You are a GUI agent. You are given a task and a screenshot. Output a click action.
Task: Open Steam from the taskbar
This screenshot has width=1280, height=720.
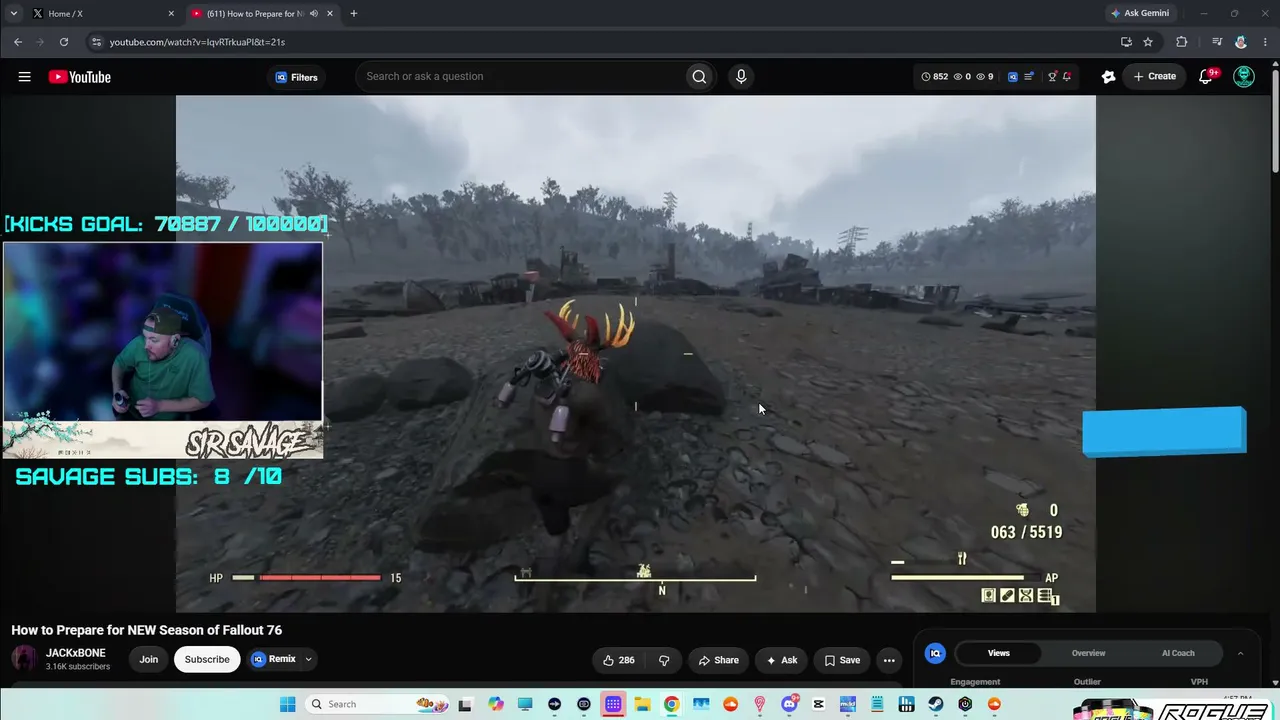[x=935, y=704]
